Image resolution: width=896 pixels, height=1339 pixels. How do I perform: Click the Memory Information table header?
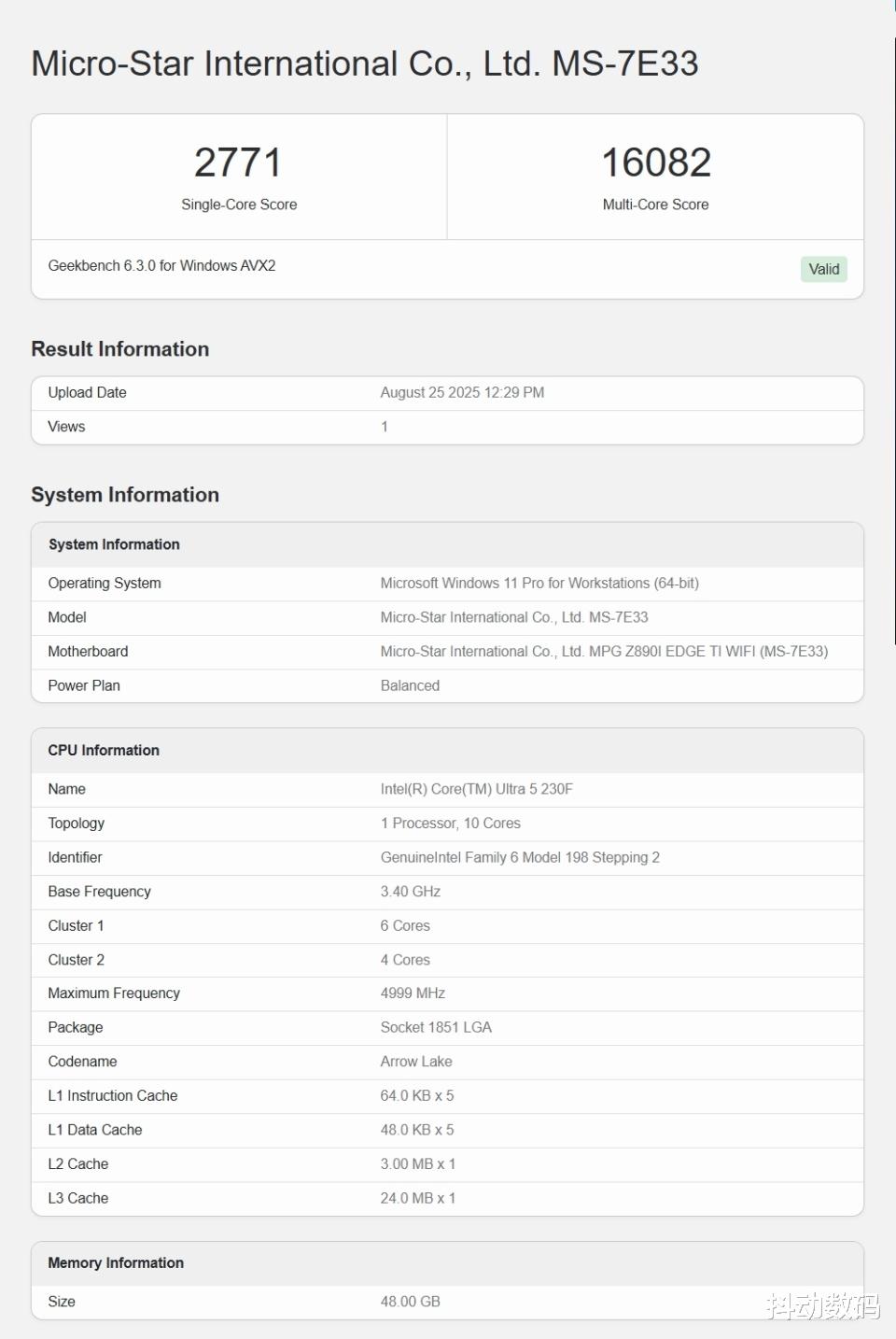[116, 1263]
